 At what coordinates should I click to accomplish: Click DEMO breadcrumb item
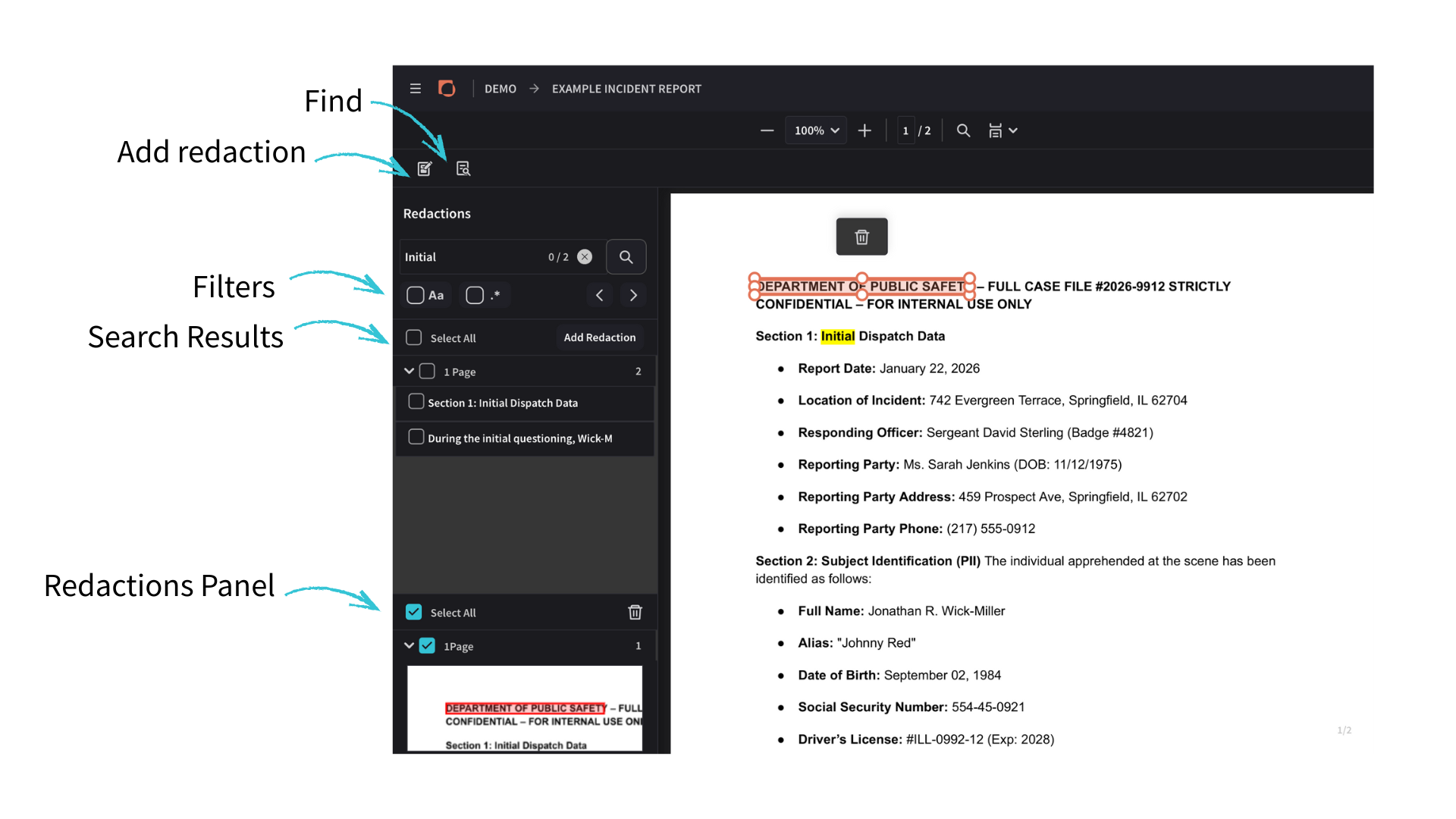[x=500, y=89]
